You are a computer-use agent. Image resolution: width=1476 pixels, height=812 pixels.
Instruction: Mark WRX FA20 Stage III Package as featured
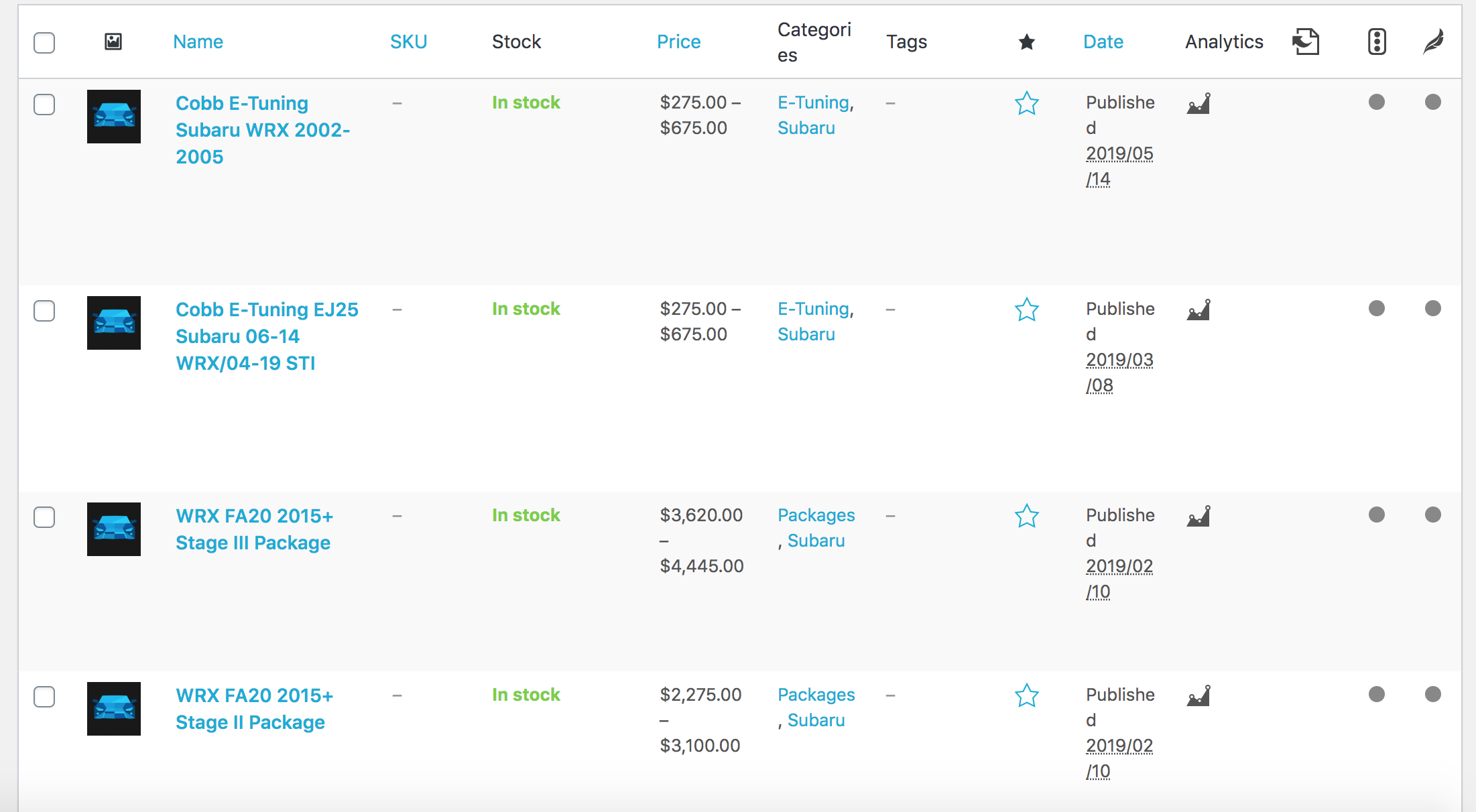click(1026, 516)
